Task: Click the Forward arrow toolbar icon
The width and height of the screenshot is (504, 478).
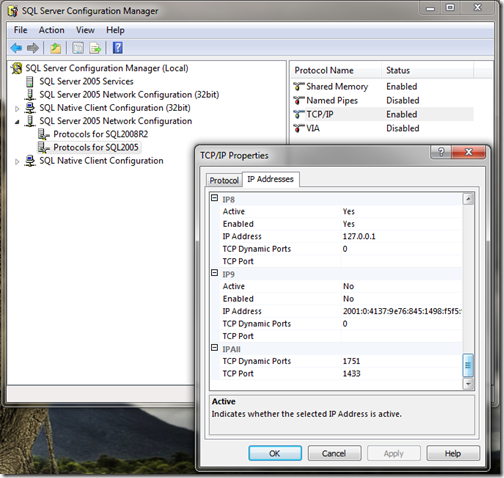Action: pyautogui.click(x=33, y=48)
